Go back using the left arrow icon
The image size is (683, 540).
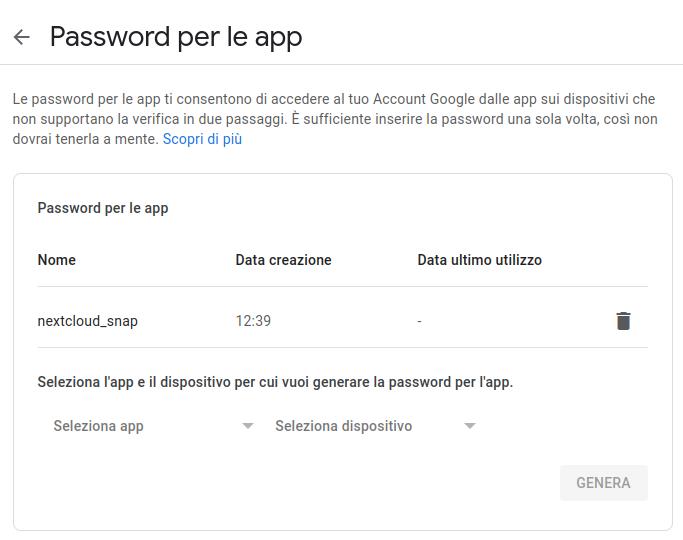point(21,37)
